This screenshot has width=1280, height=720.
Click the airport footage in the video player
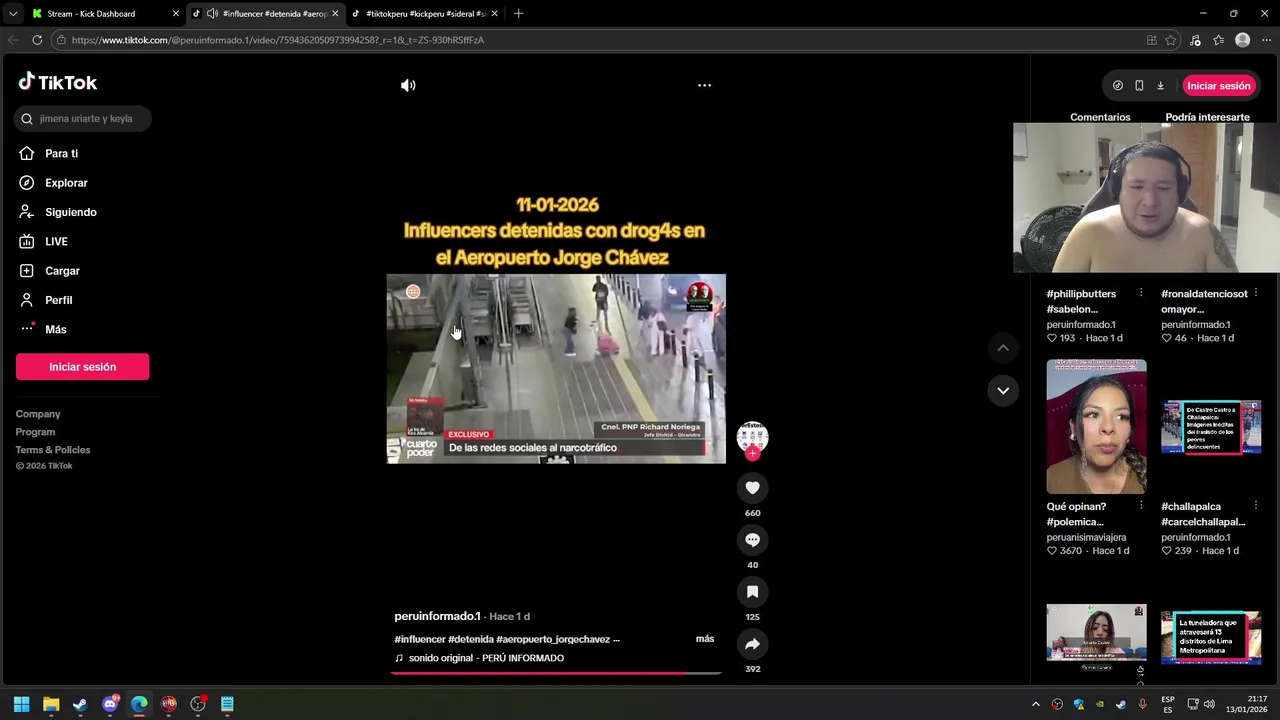coord(556,368)
